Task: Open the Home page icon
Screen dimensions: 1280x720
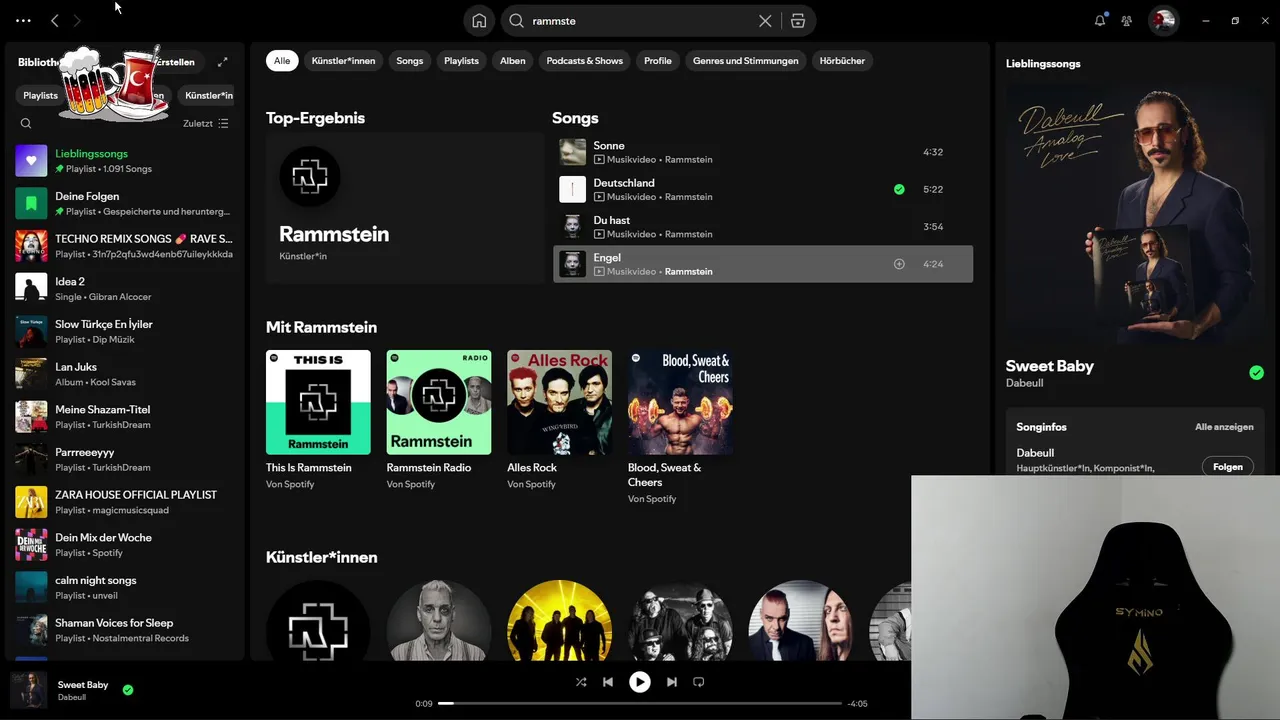Action: [479, 20]
